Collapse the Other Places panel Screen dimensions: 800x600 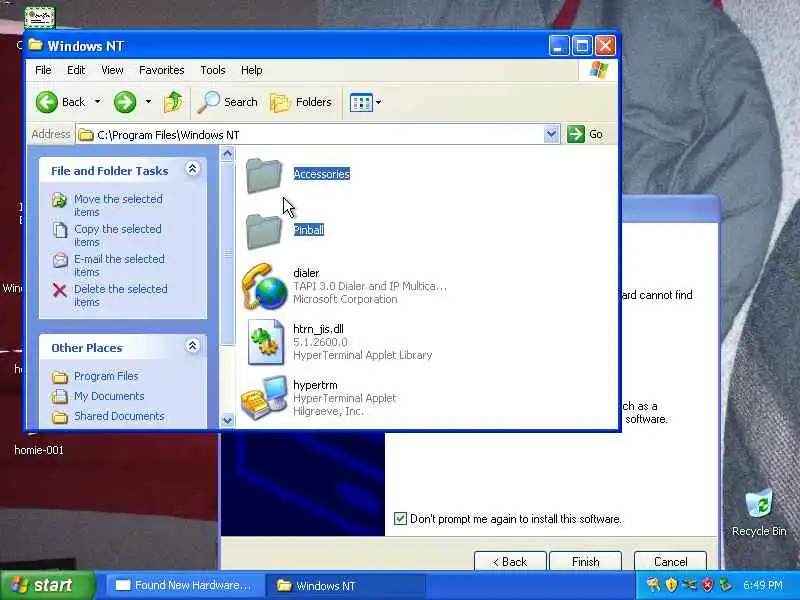click(192, 346)
